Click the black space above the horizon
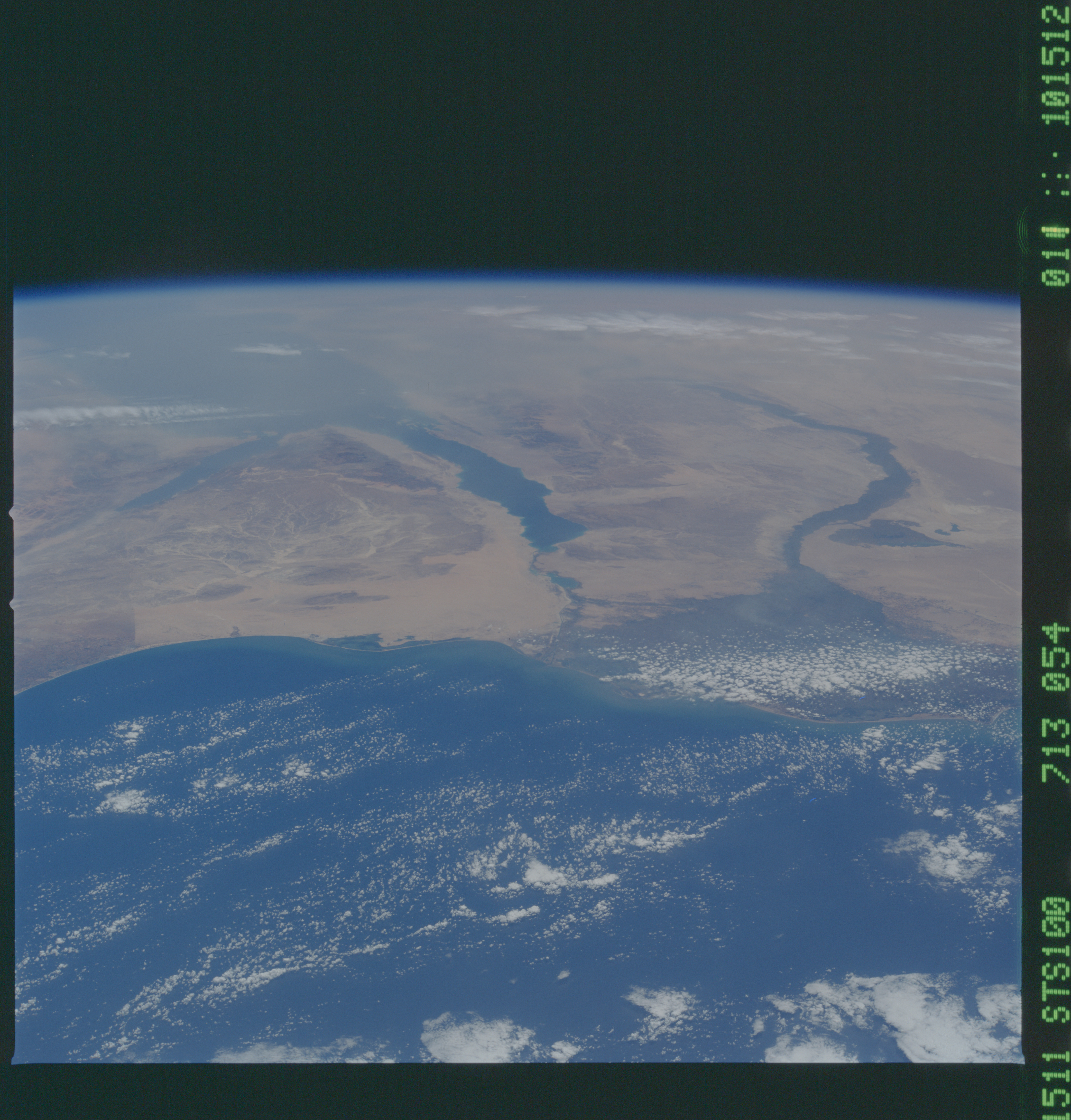Viewport: 1071px width, 1120px height. (514, 143)
